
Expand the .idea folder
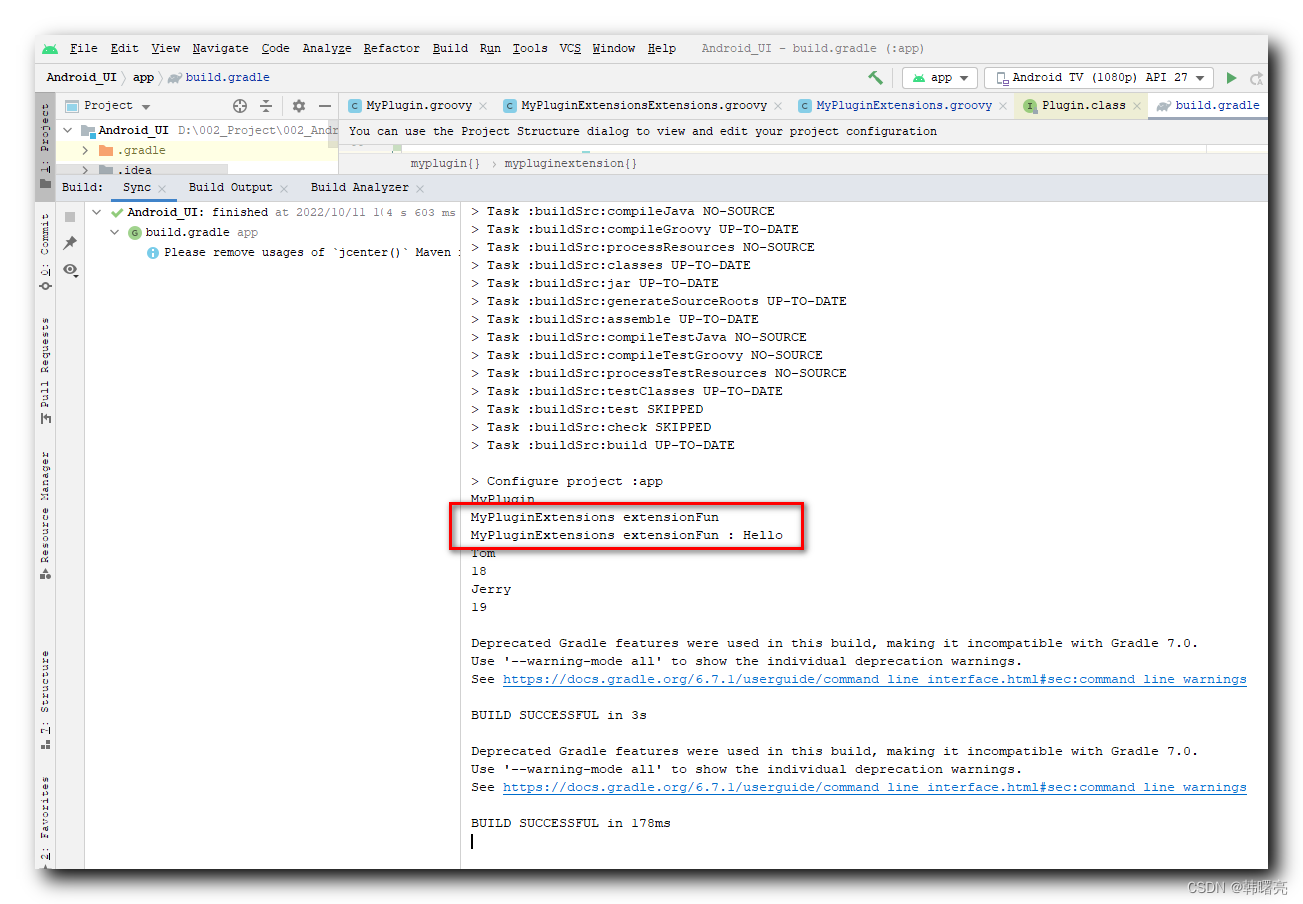click(x=85, y=170)
